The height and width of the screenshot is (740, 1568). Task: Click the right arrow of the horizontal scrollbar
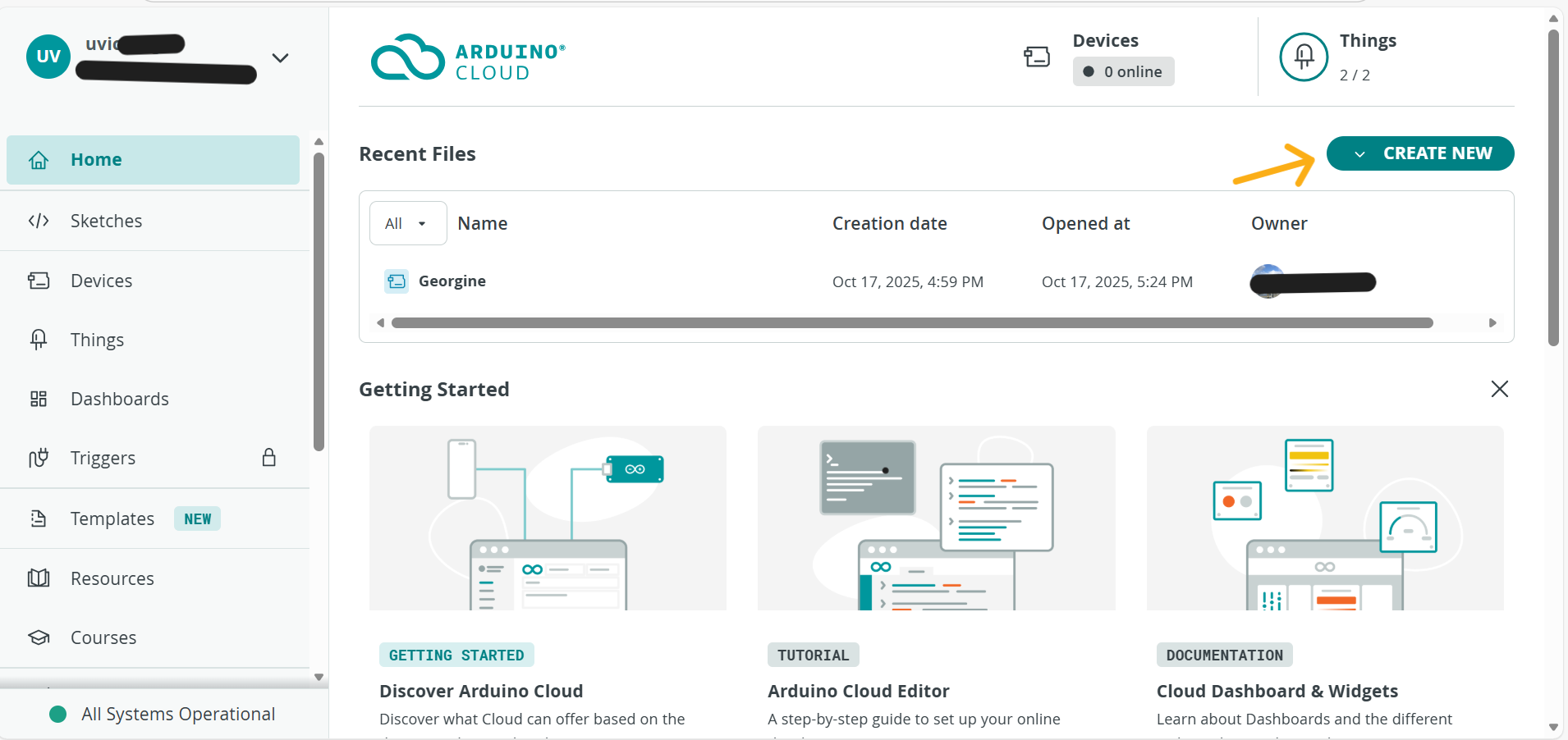[x=1492, y=322]
